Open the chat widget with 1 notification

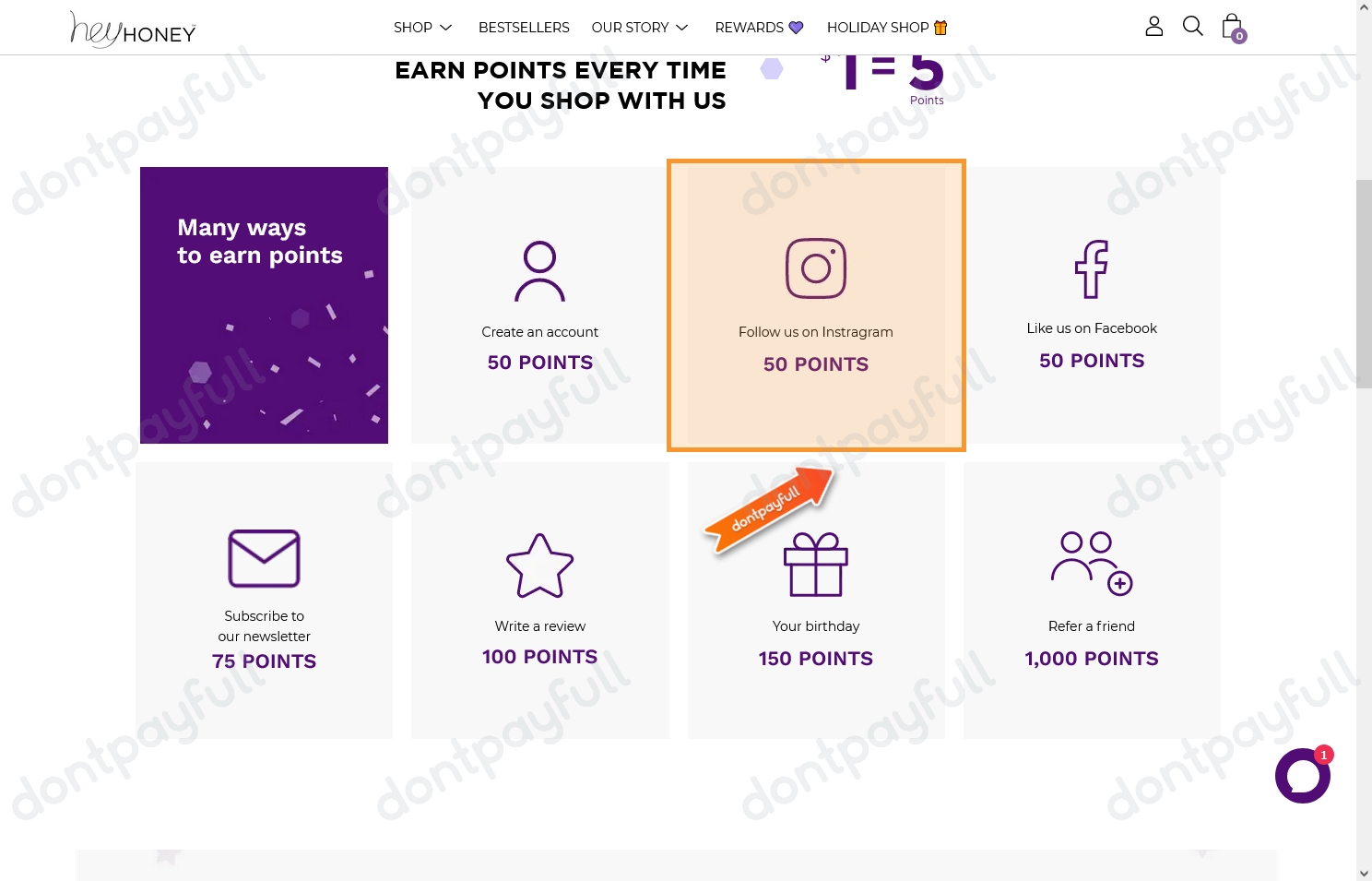(x=1302, y=775)
